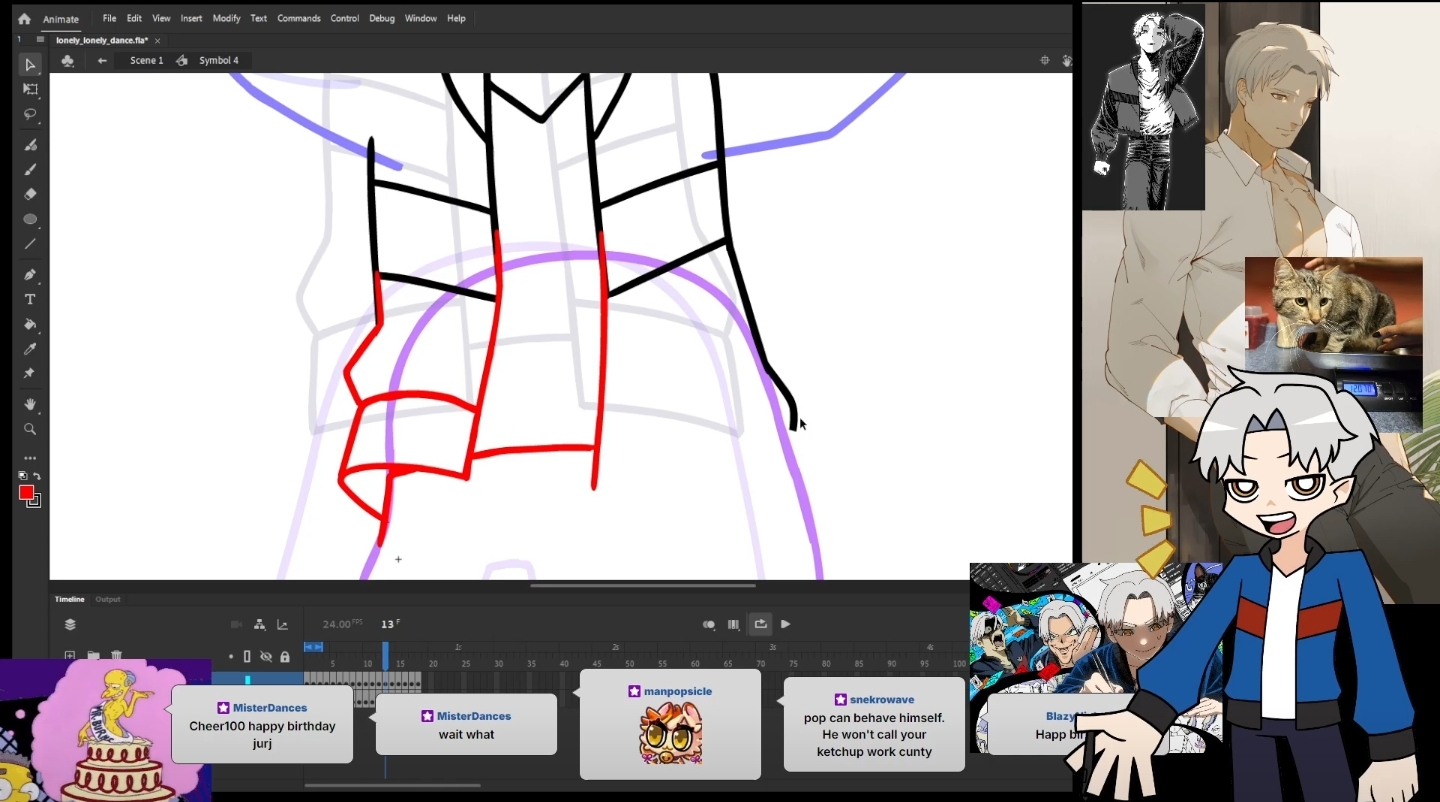Select the Classic Brush tool
The height and width of the screenshot is (802, 1440).
click(x=30, y=170)
